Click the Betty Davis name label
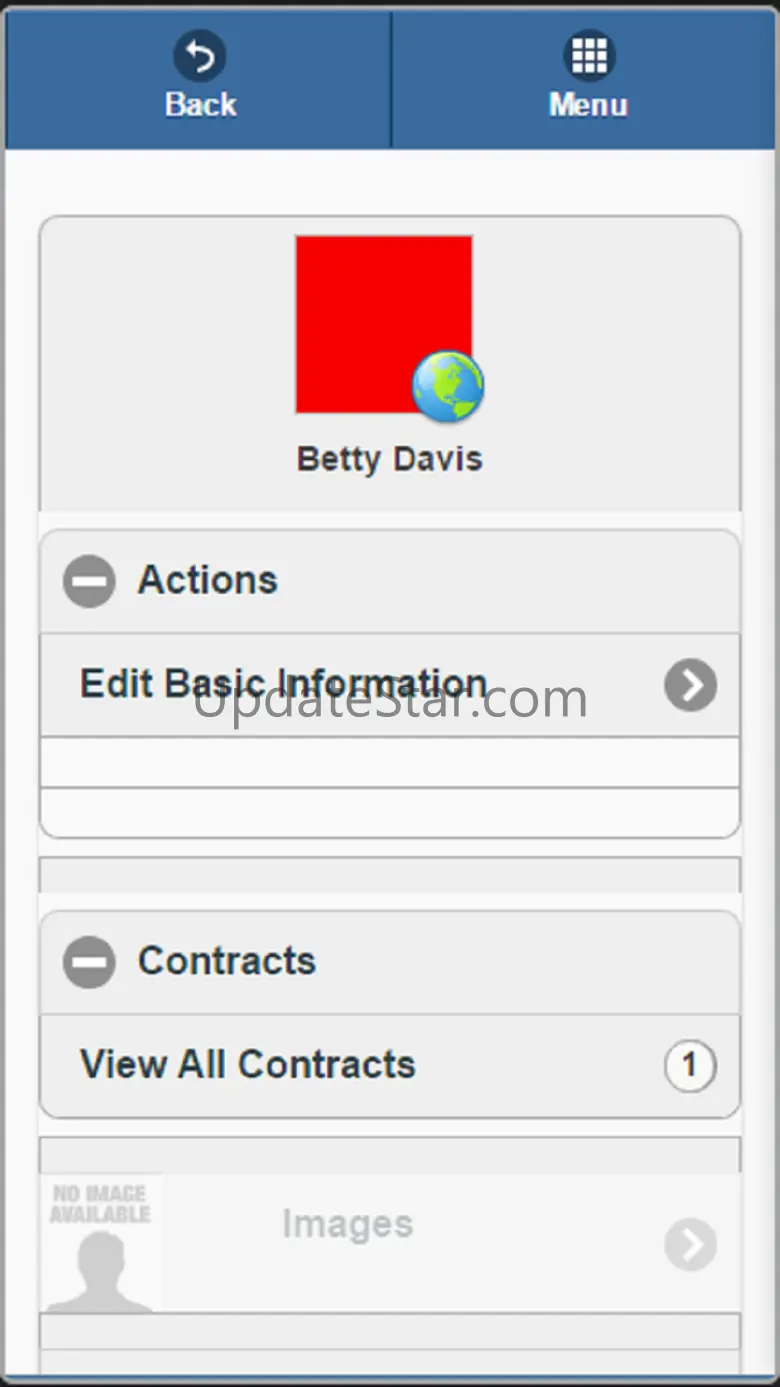The image size is (780, 1387). [x=389, y=459]
